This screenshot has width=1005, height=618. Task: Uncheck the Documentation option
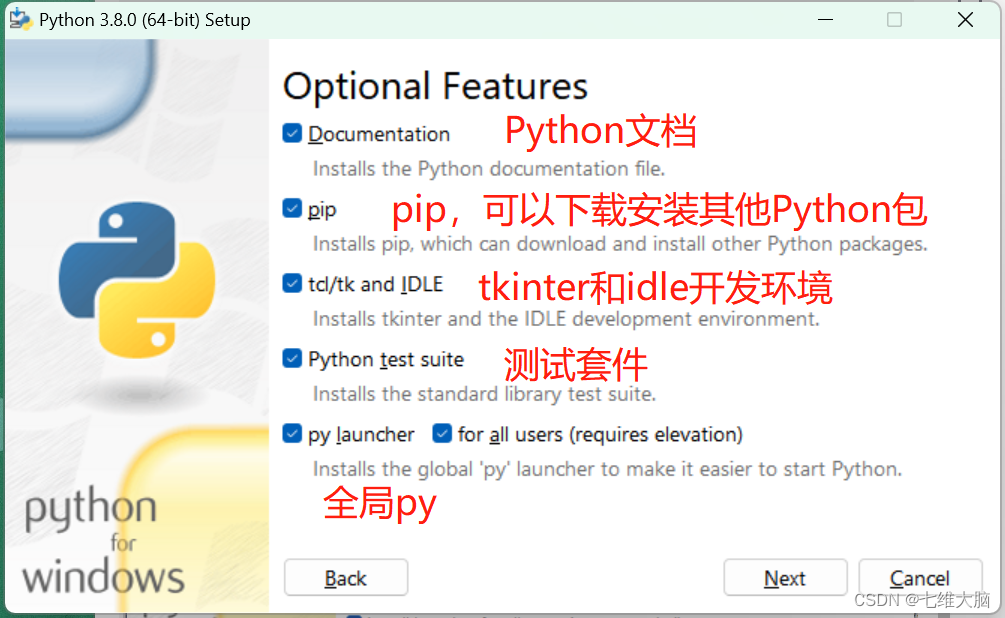[x=292, y=133]
